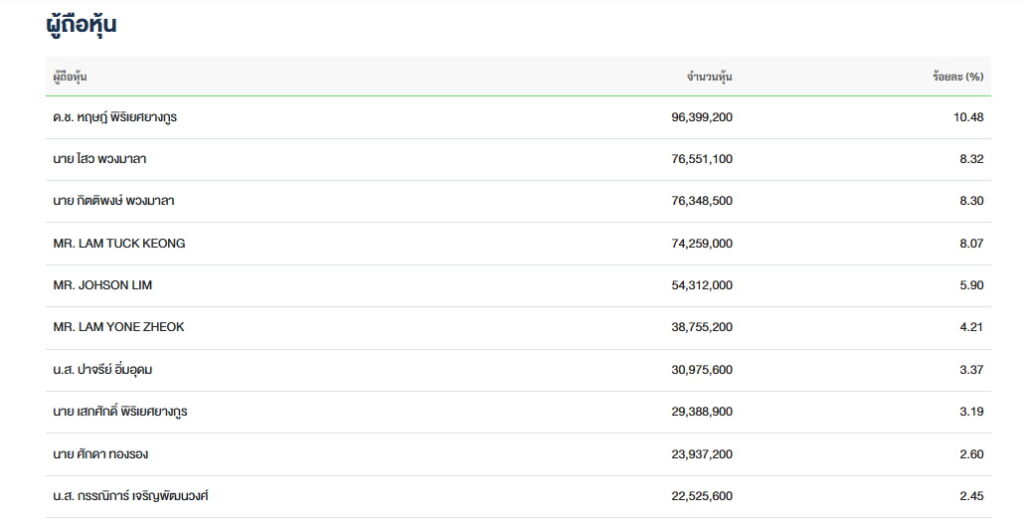This screenshot has width=1024, height=522.
Task: Select shareholder MR. LAM YONE ZHEOK
Action: coord(119,327)
